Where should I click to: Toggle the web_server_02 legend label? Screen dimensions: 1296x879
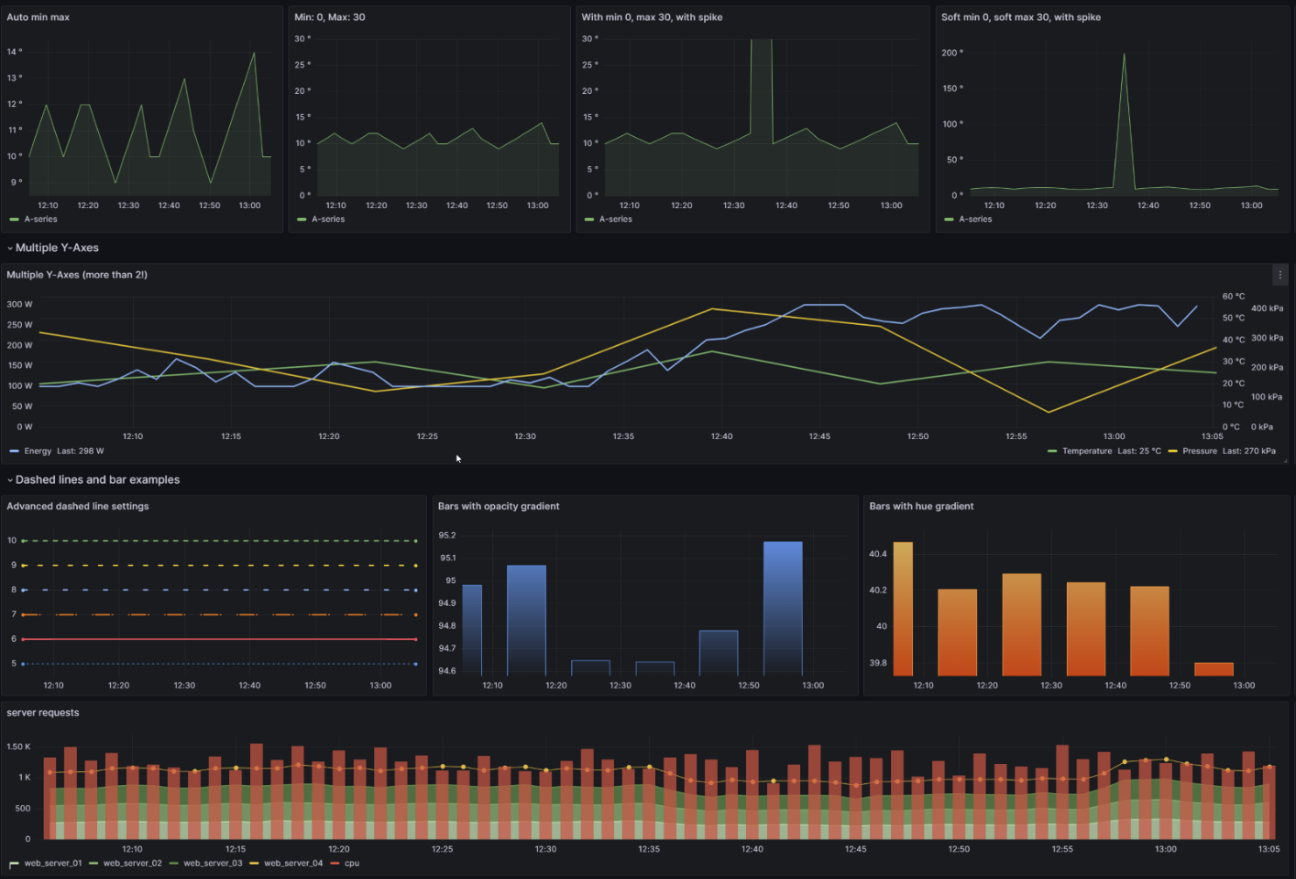click(133, 862)
